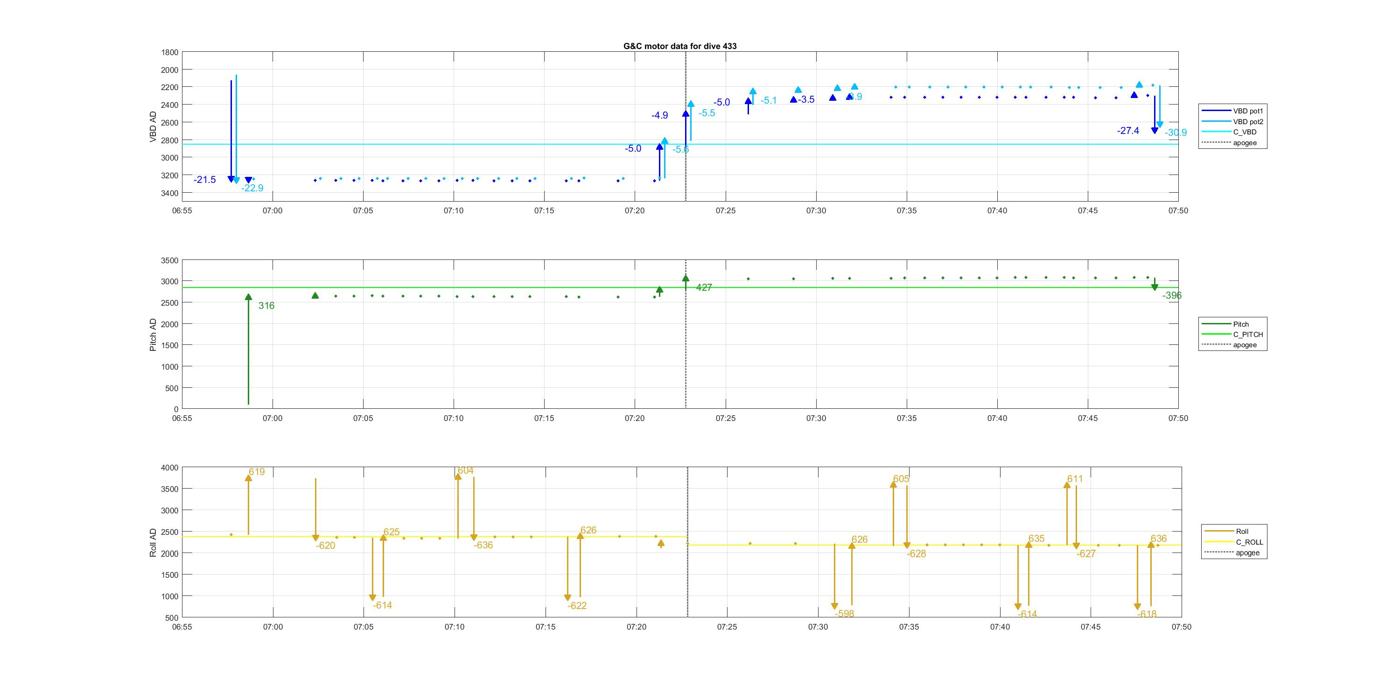Click the "636" roll move label
This screenshot has width=1400, height=693.
tap(1159, 539)
